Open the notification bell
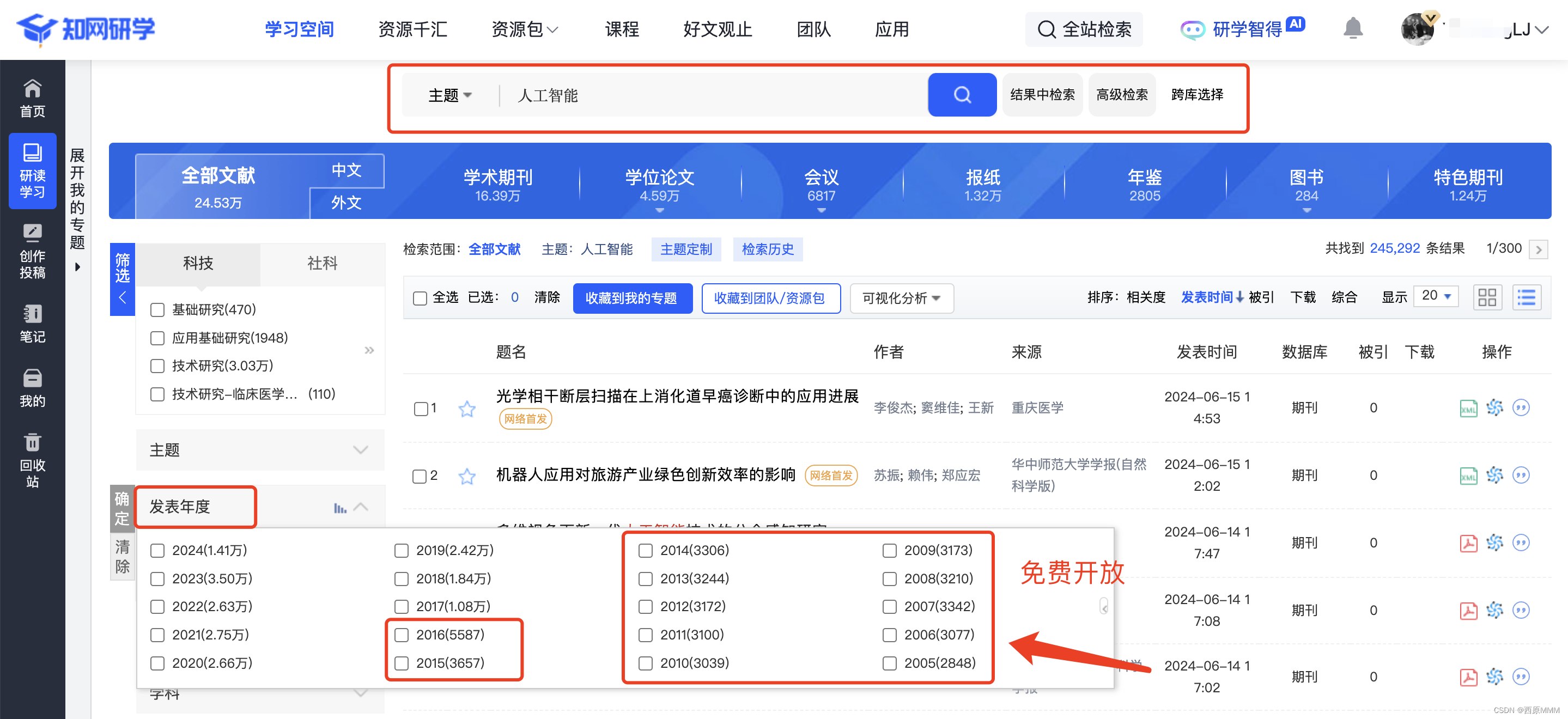 [1352, 28]
